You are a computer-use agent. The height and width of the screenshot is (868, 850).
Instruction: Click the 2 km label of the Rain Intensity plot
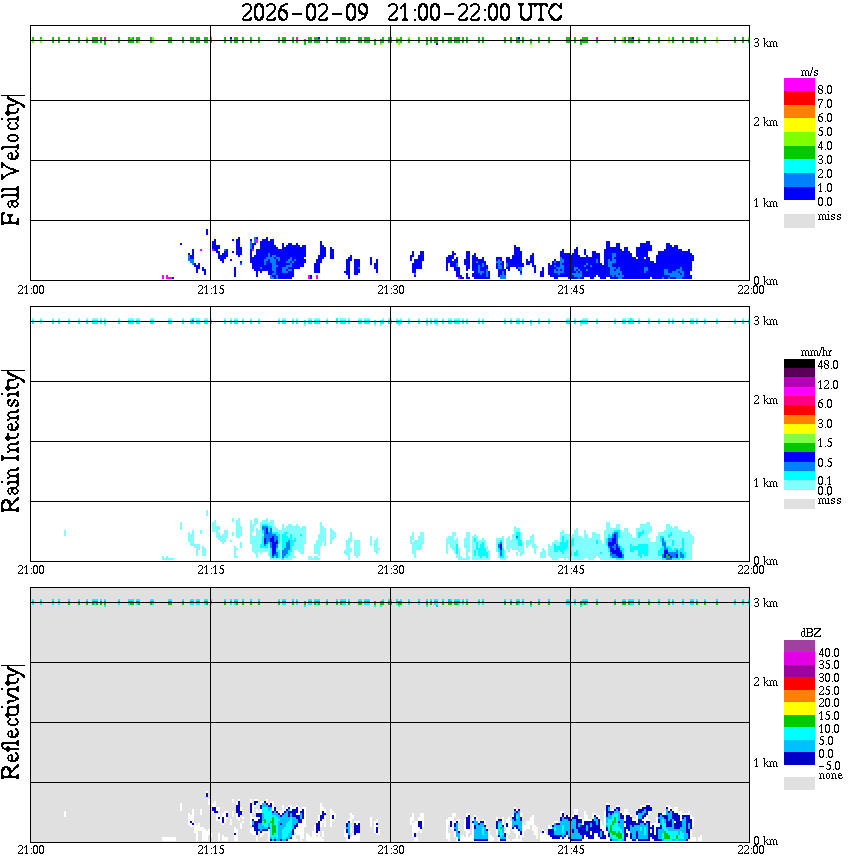(x=766, y=400)
